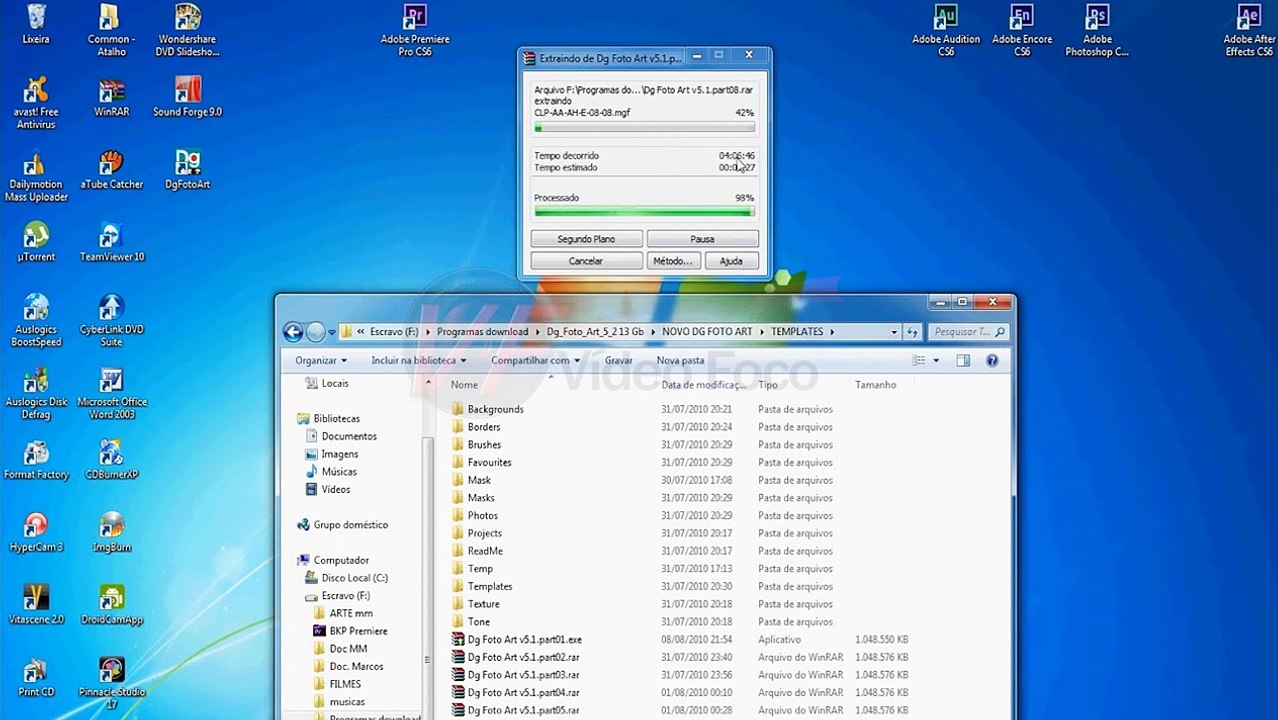Open Auslogics Disk Defrag icon
The image size is (1278, 720).
[x=36, y=394]
